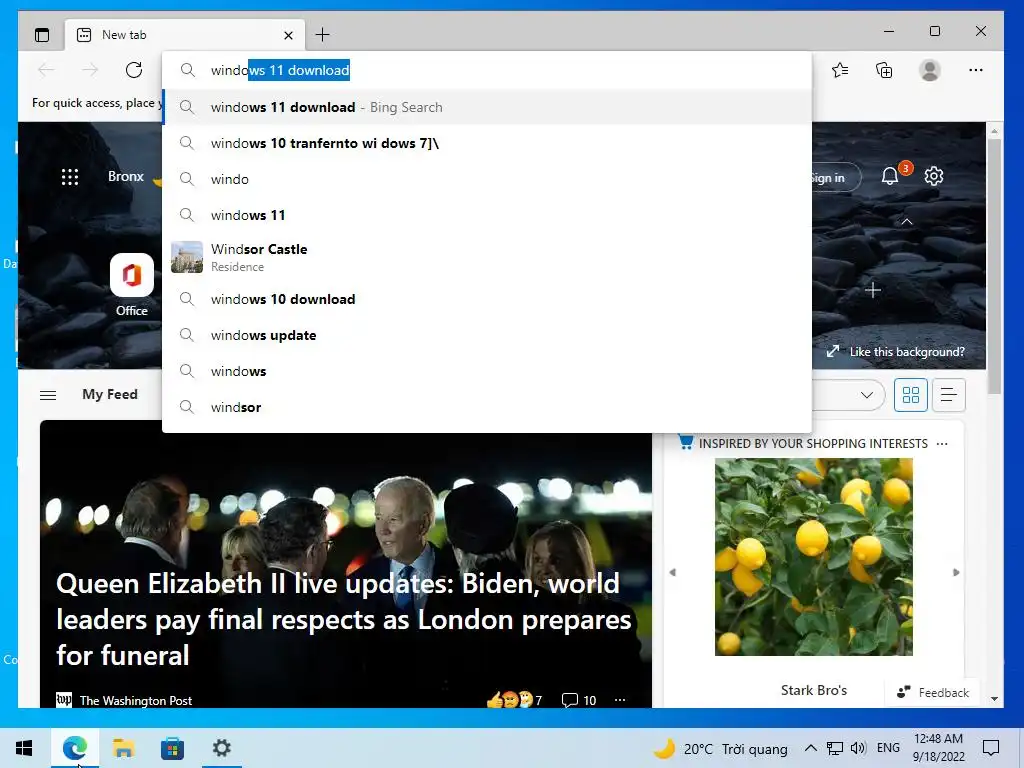Open the taskbar weather widget

(x=720, y=748)
